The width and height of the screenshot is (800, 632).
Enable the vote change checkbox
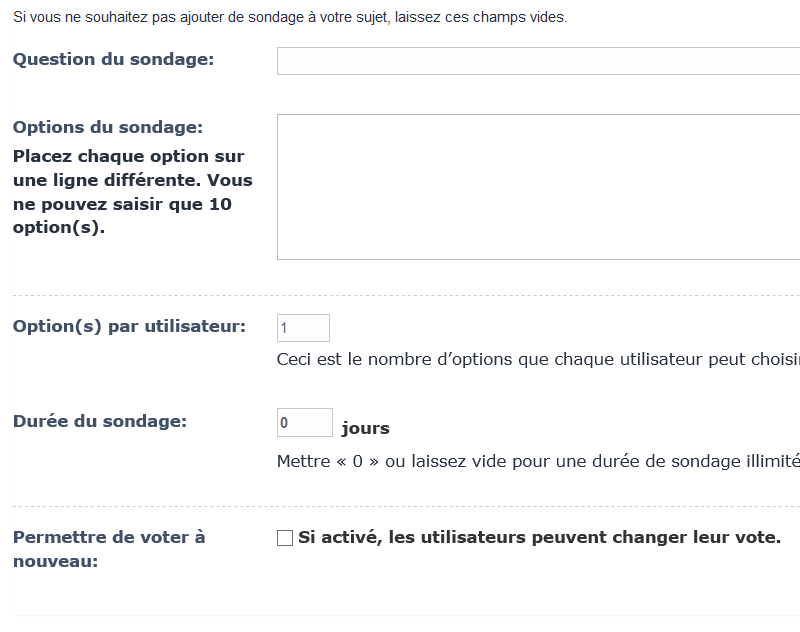285,538
